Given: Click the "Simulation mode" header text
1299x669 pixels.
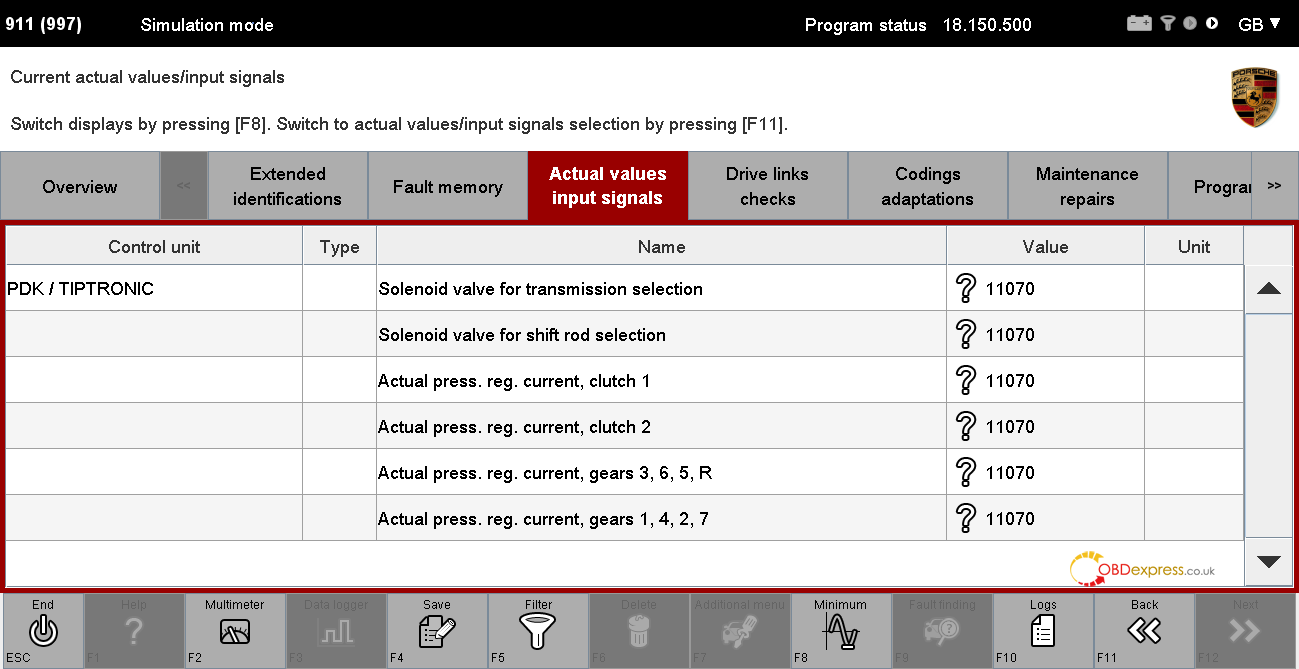Looking at the screenshot, I should pos(207,25).
